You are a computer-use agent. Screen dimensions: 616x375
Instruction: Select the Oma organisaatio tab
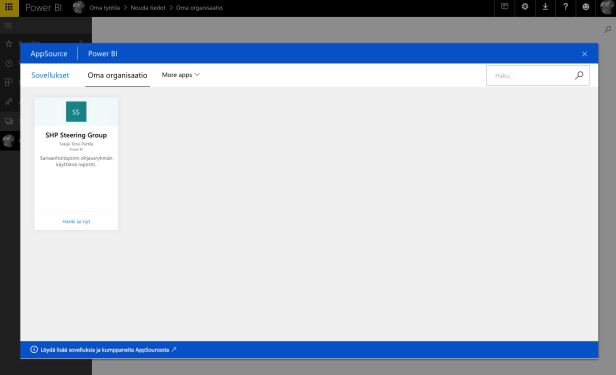[x=117, y=75]
